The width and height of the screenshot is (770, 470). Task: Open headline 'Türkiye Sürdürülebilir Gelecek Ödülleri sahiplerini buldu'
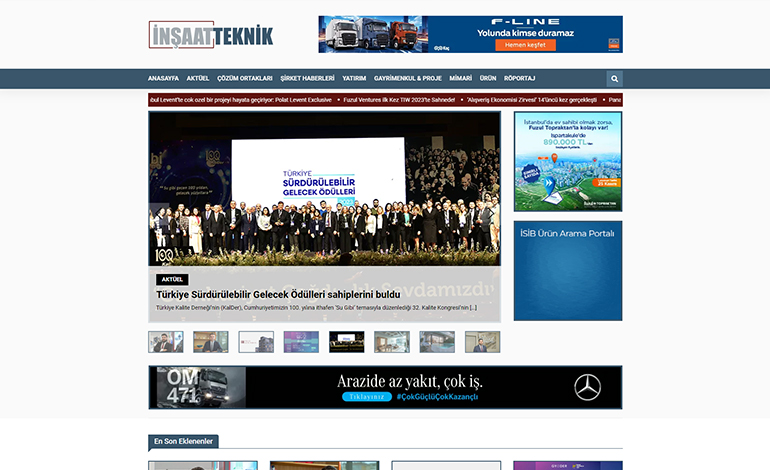278,294
